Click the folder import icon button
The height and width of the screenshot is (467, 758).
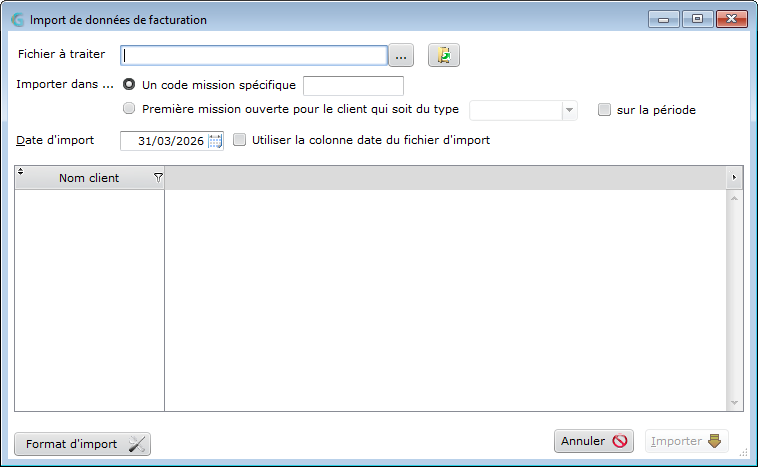coord(444,55)
